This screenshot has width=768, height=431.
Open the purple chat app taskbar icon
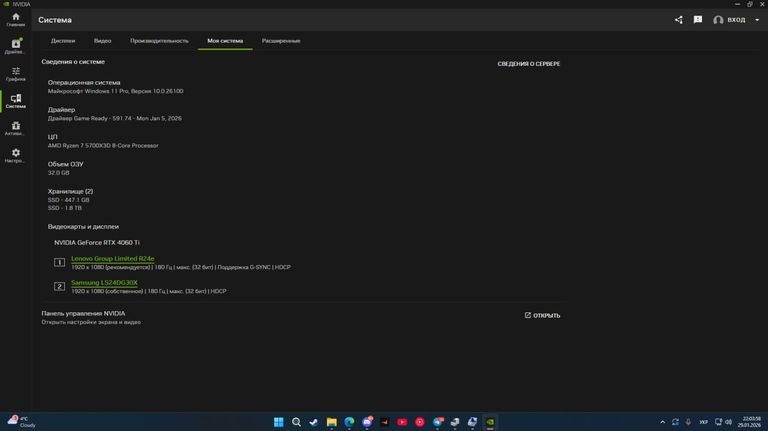coord(367,422)
